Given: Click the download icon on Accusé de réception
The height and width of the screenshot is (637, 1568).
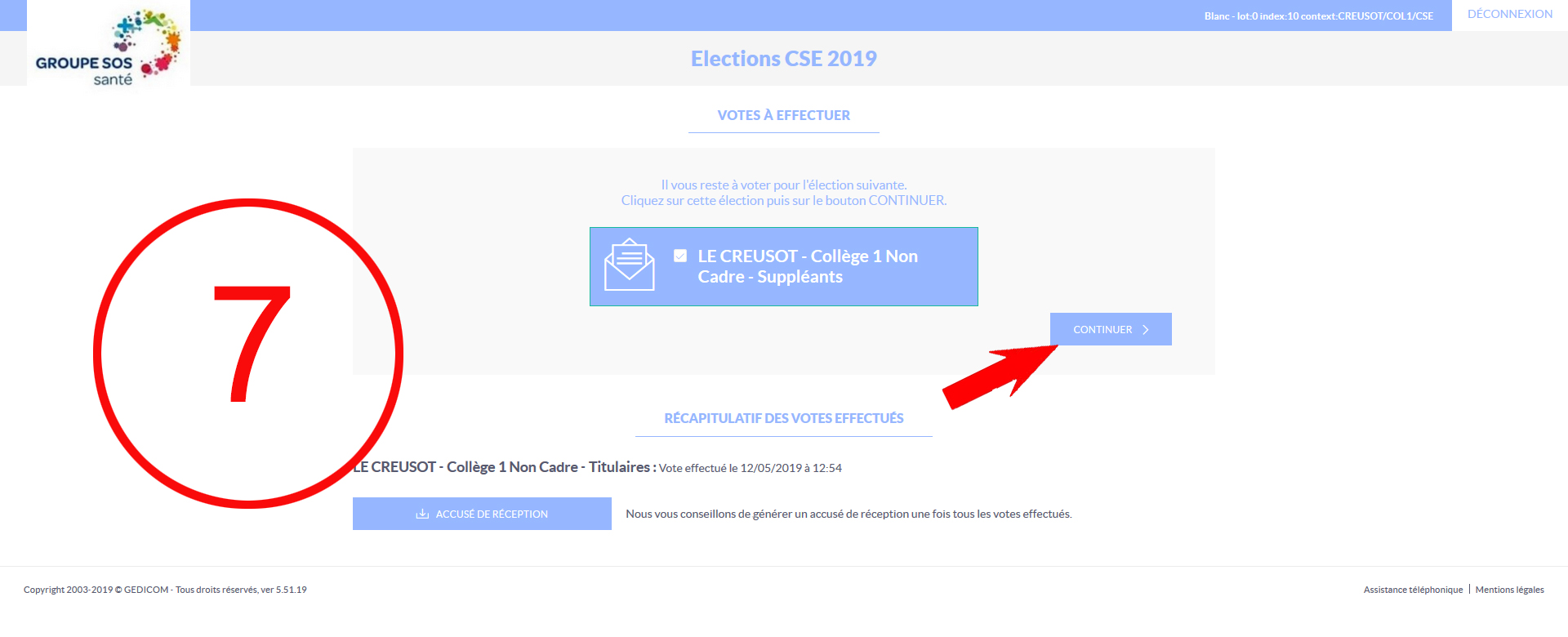Looking at the screenshot, I should click(422, 514).
